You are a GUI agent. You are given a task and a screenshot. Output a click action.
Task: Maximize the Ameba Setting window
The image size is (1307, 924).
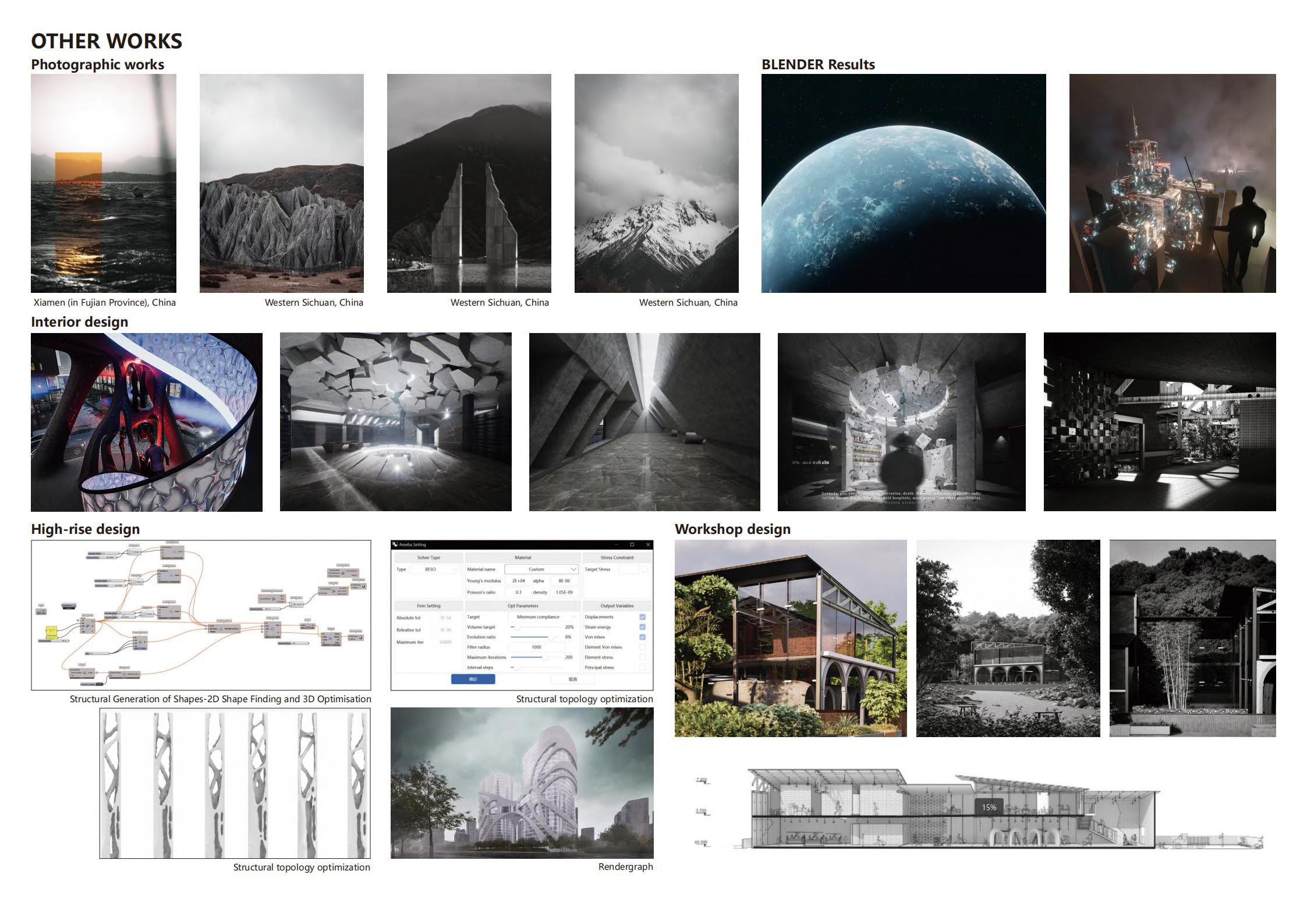coord(632,544)
